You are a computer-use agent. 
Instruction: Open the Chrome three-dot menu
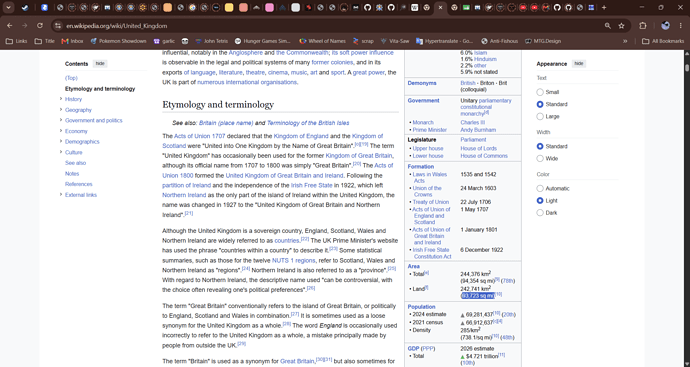point(680,26)
